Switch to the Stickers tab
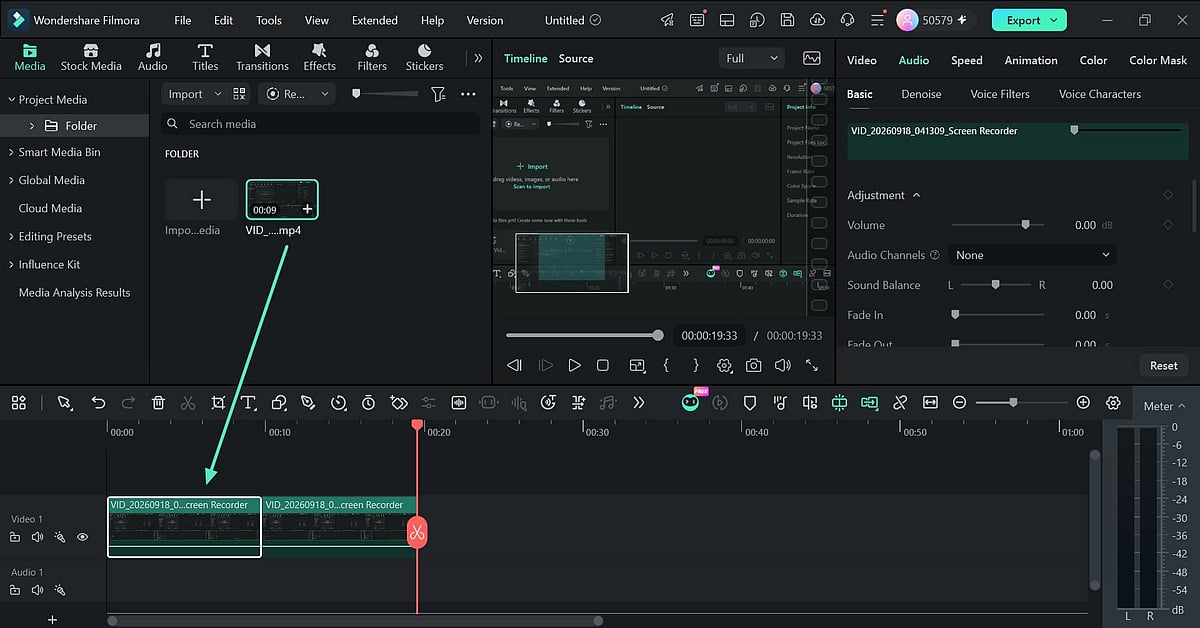Image resolution: width=1200 pixels, height=628 pixels. 424,58
